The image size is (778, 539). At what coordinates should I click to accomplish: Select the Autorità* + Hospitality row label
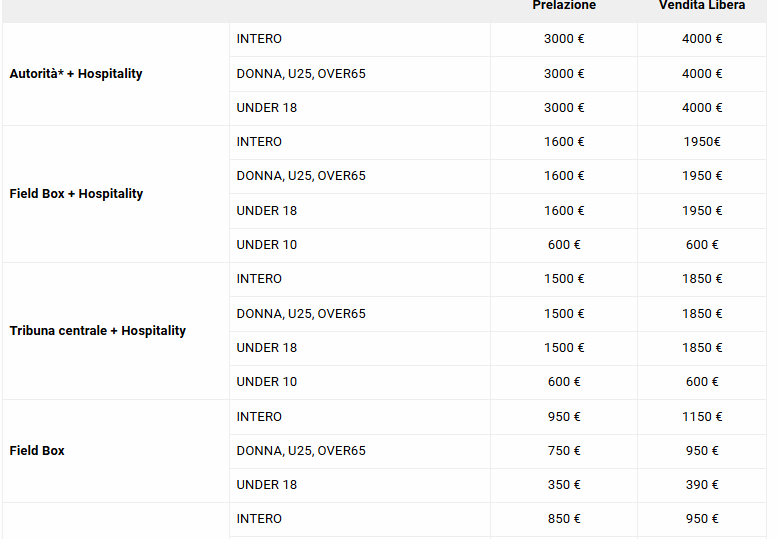click(x=76, y=74)
